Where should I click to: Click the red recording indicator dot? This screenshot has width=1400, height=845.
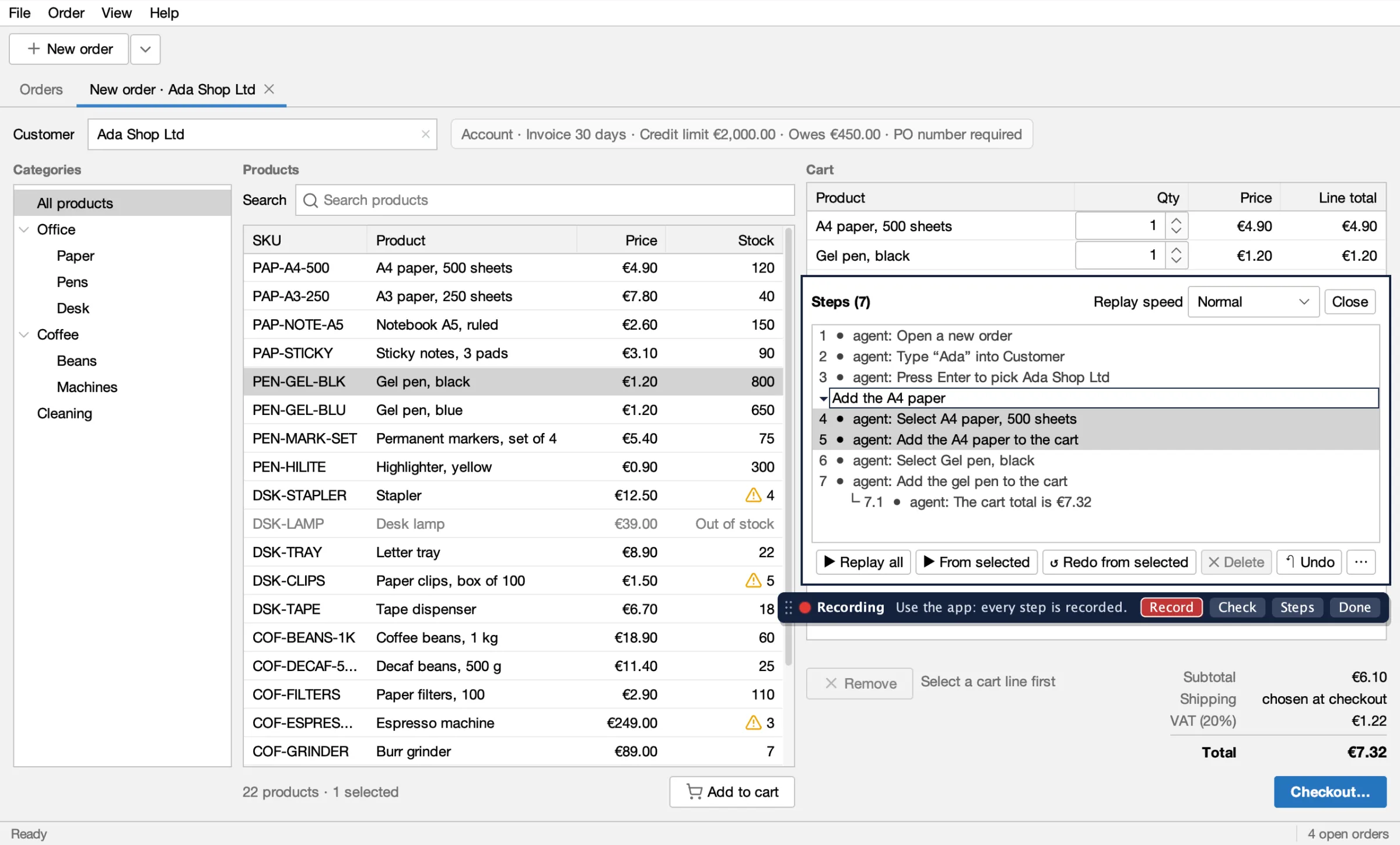[x=805, y=607]
